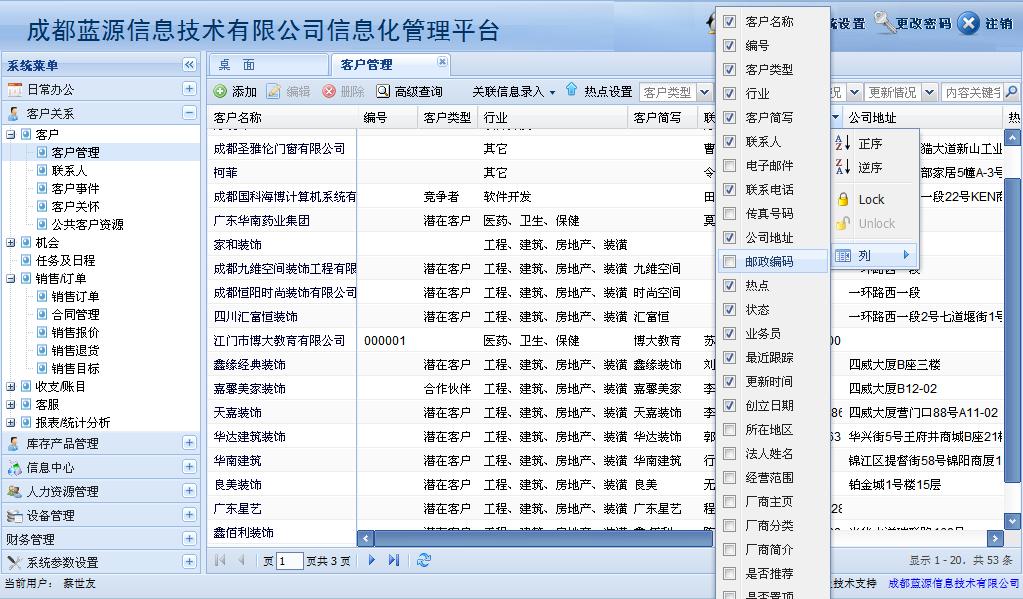Image resolution: width=1023 pixels, height=599 pixels.
Task: Click the 添加 add icon
Action: pyautogui.click(x=220, y=92)
